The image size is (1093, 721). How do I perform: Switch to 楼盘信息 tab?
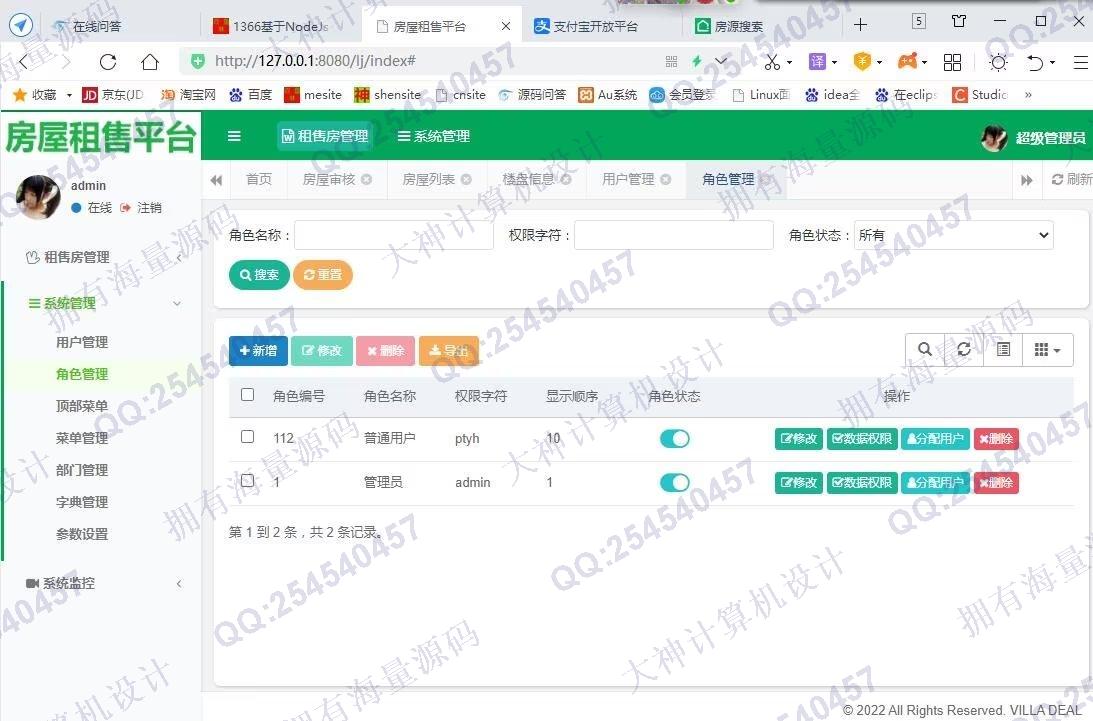click(528, 179)
